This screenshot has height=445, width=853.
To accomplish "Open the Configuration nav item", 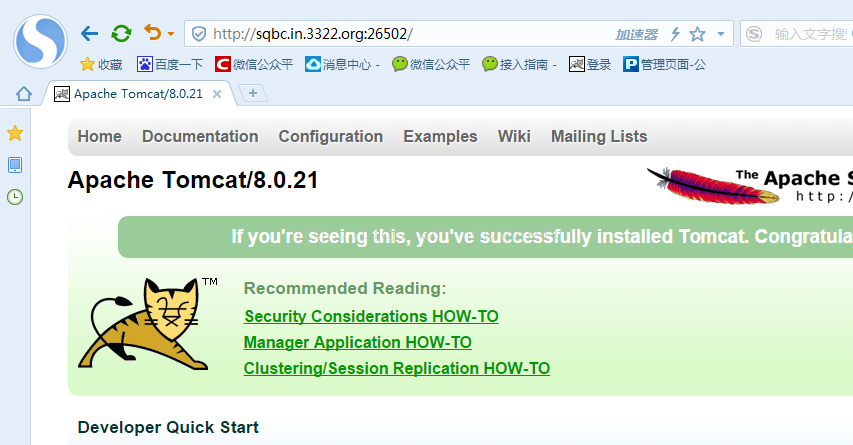I will tap(331, 136).
